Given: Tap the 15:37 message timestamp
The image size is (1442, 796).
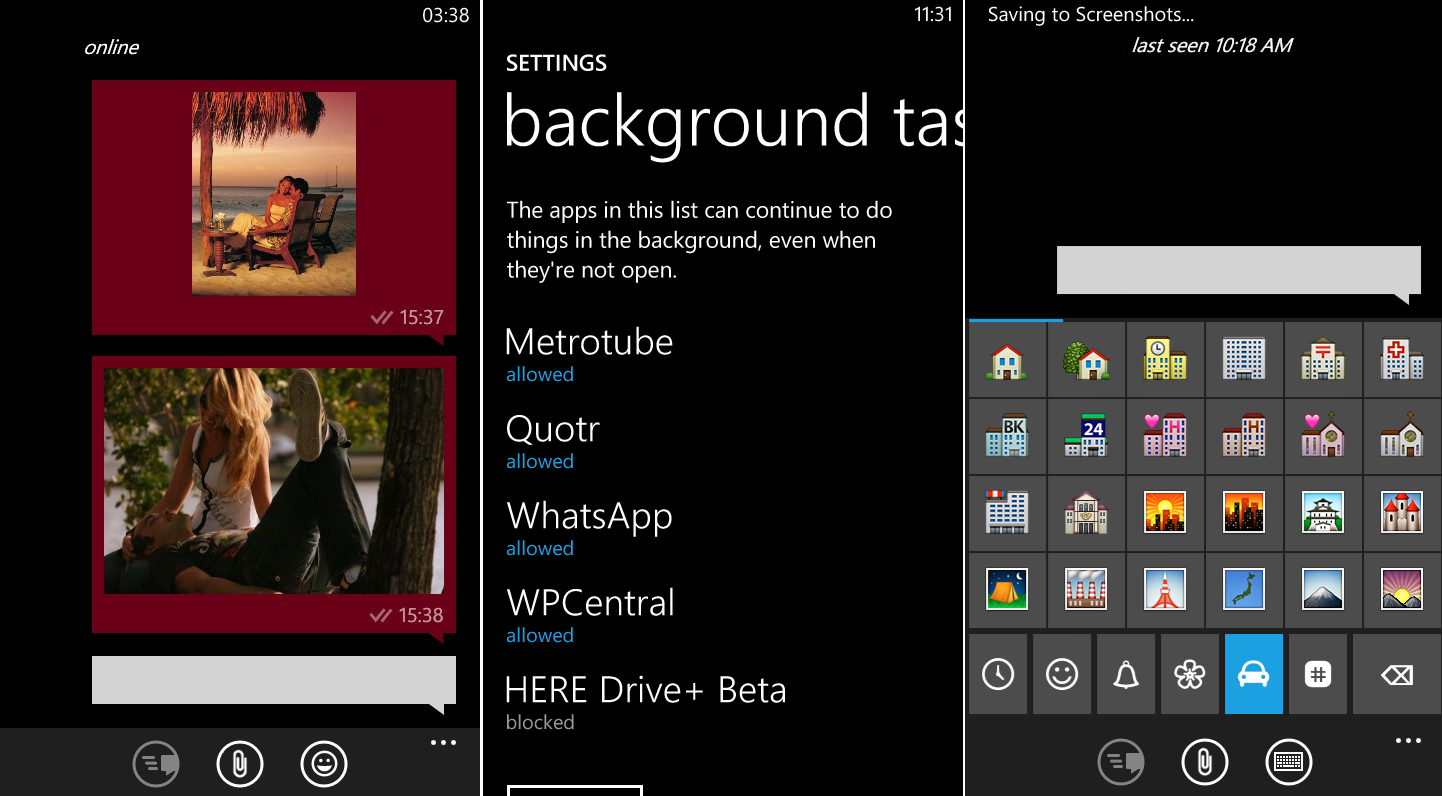Looking at the screenshot, I should 421,317.
